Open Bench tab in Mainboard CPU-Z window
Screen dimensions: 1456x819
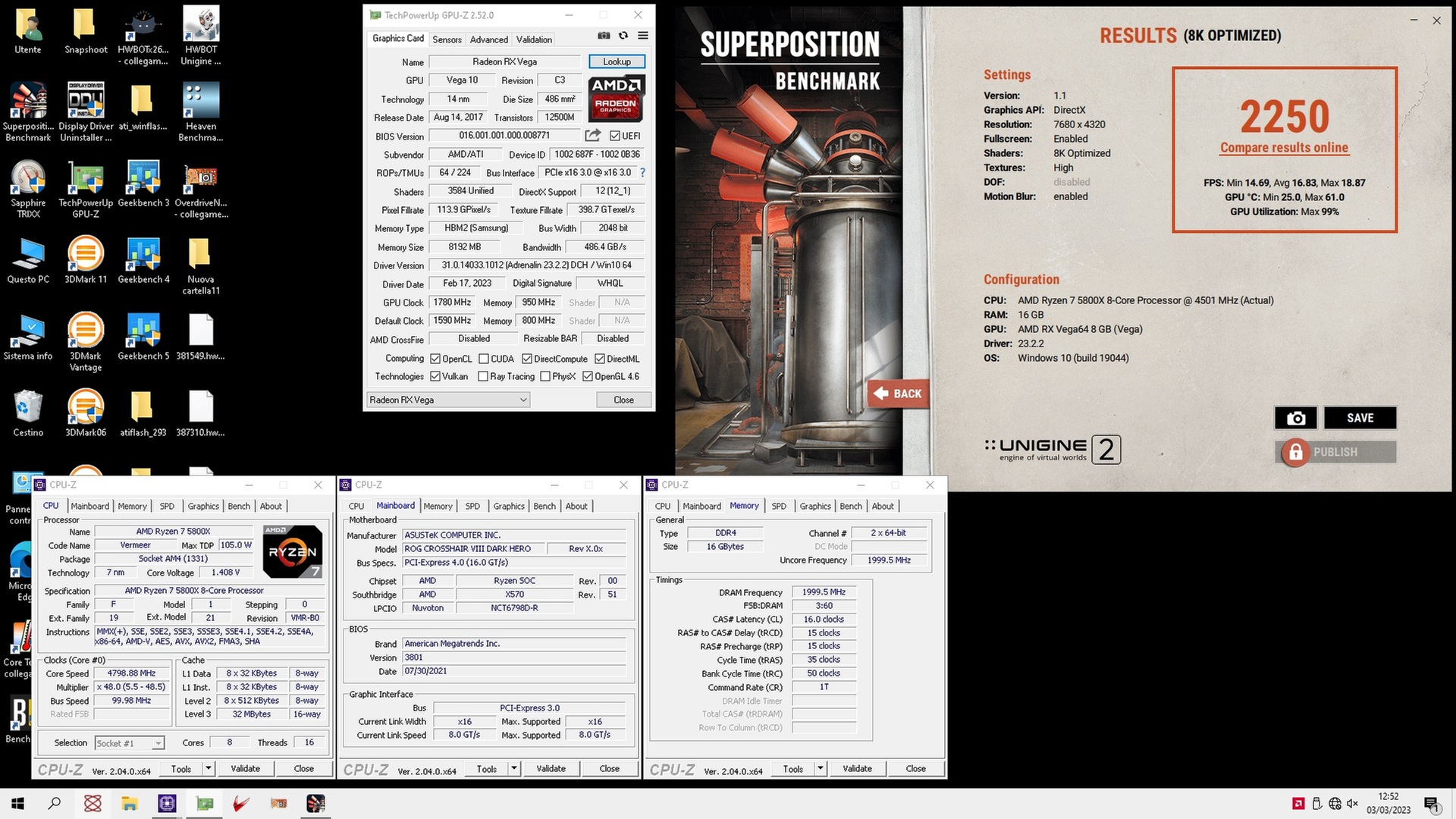click(x=544, y=506)
